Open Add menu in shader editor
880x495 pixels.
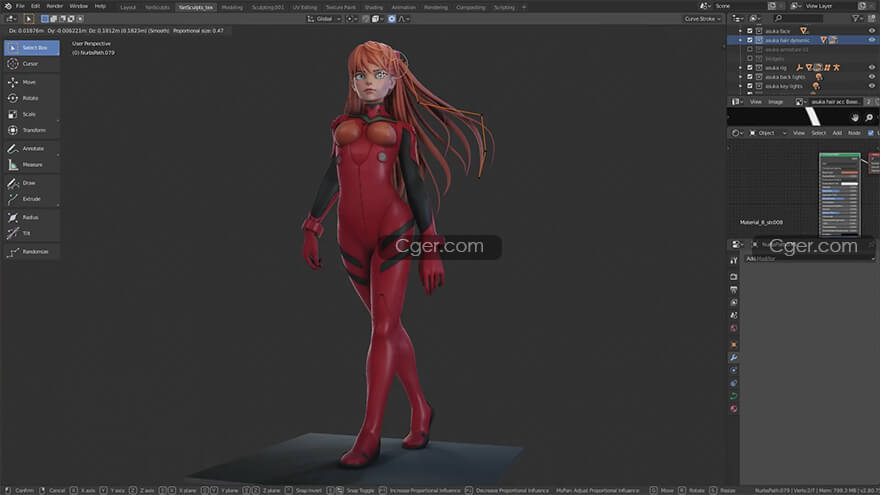pos(837,134)
